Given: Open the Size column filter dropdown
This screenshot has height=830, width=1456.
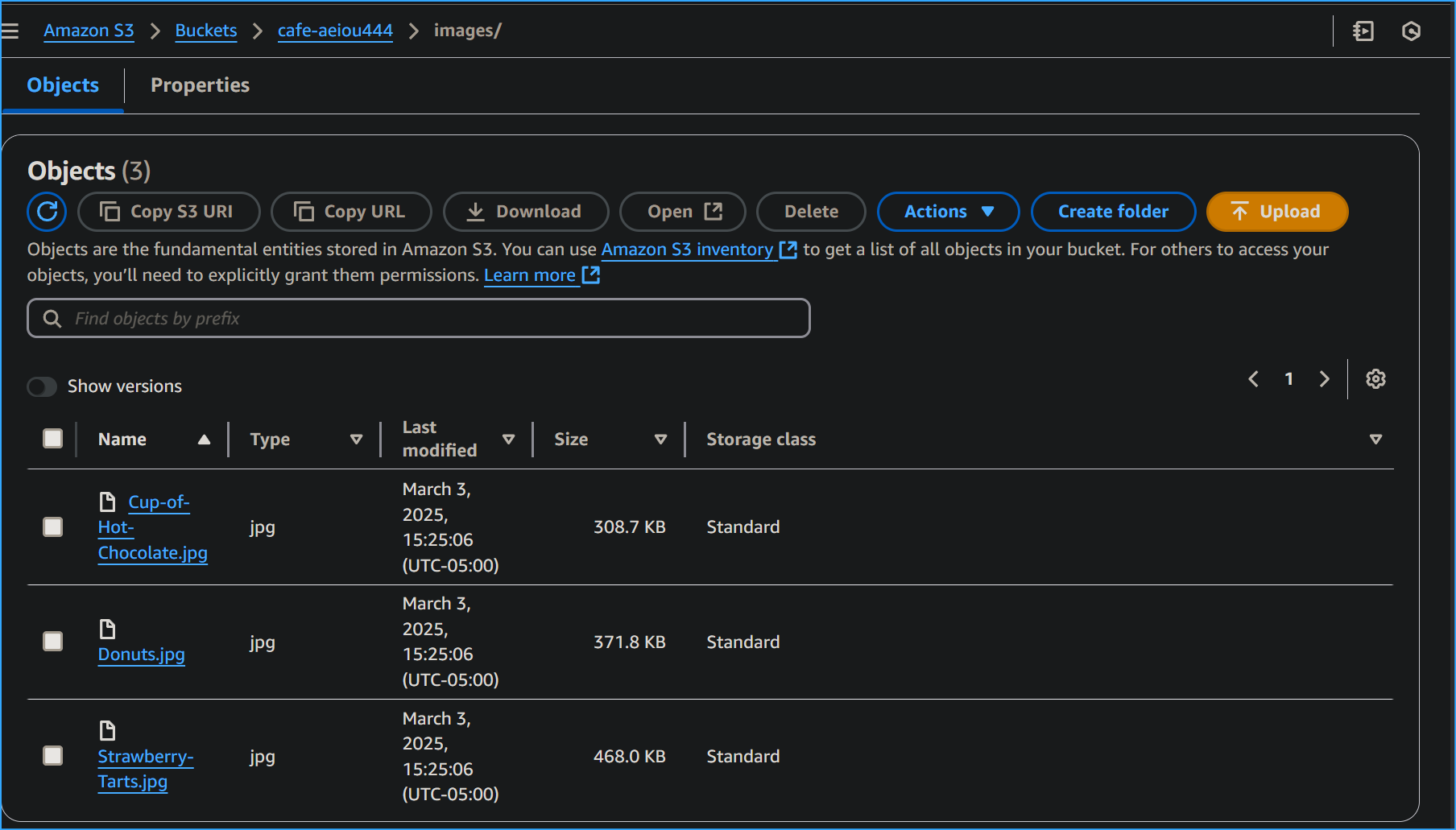Looking at the screenshot, I should [x=660, y=439].
